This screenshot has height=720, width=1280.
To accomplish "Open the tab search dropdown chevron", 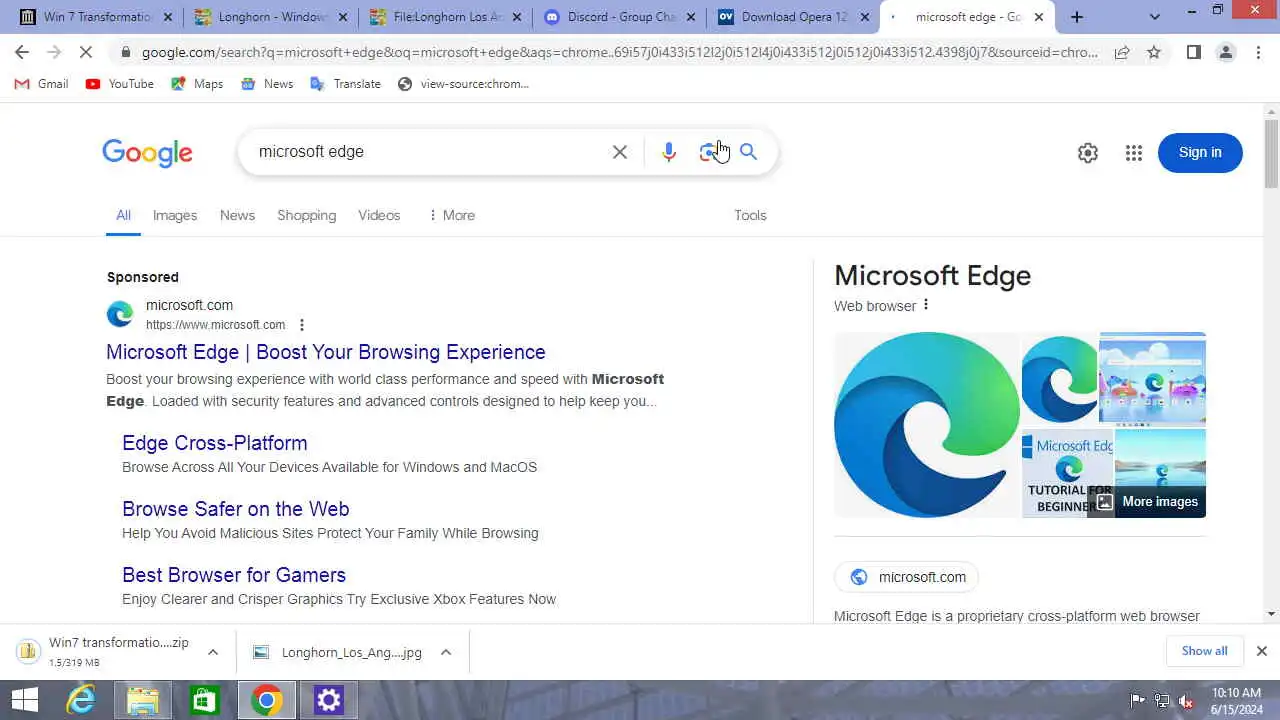I will [1155, 17].
